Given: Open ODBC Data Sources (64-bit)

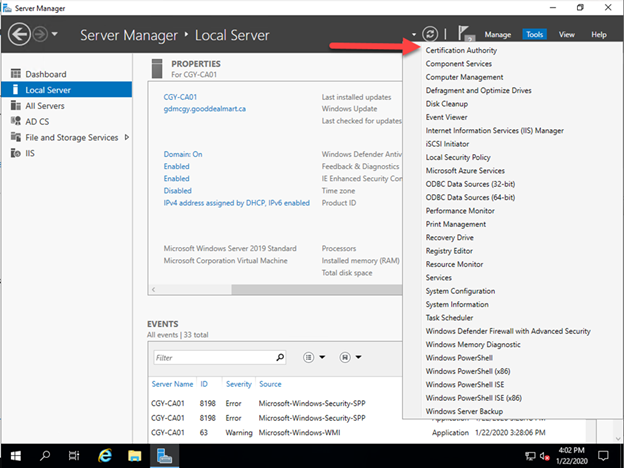Looking at the screenshot, I should click(x=470, y=197).
